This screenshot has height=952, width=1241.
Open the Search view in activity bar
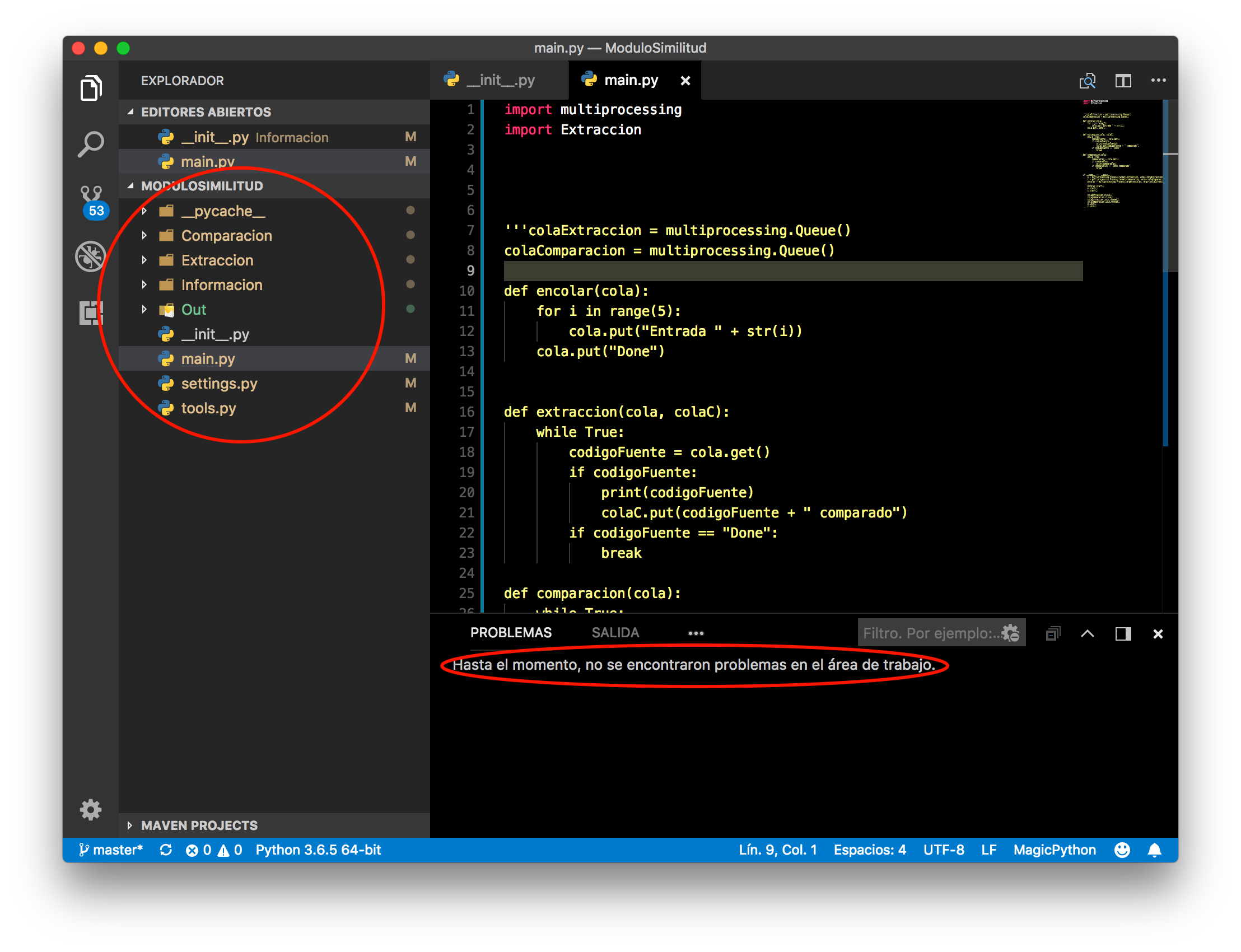pos(91,144)
